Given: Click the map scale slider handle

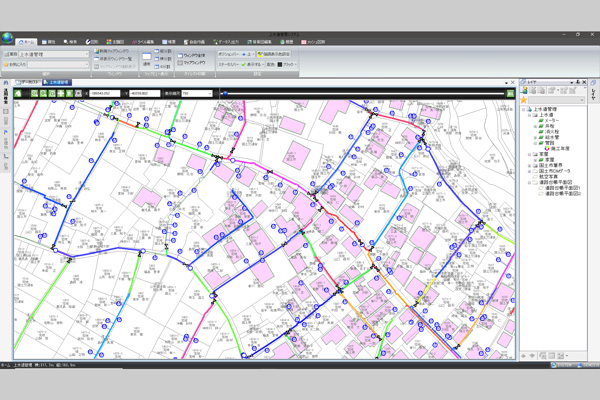Looking at the screenshot, I should click(225, 93).
